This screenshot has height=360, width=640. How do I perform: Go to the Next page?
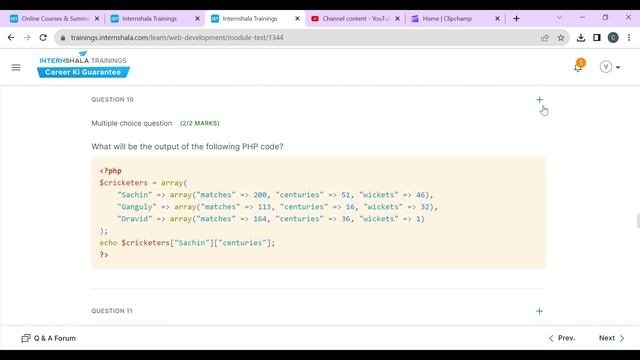[x=611, y=338]
